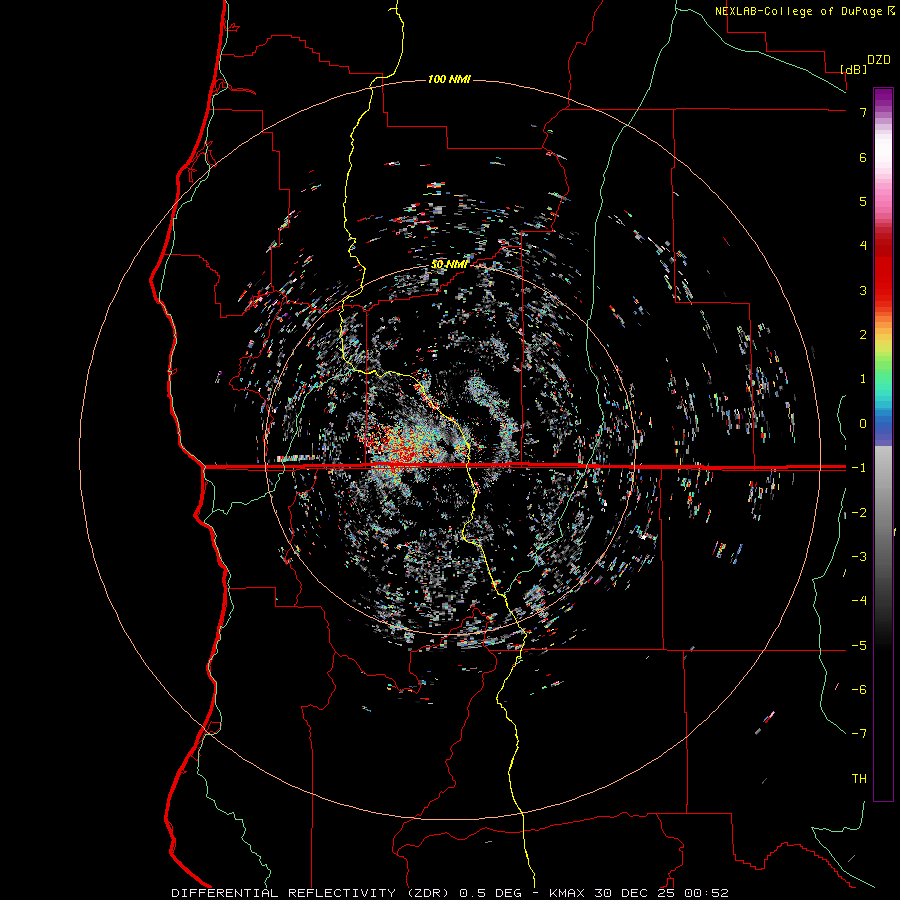Click the TH label on the scale
Screen dimensions: 900x900
tap(859, 779)
